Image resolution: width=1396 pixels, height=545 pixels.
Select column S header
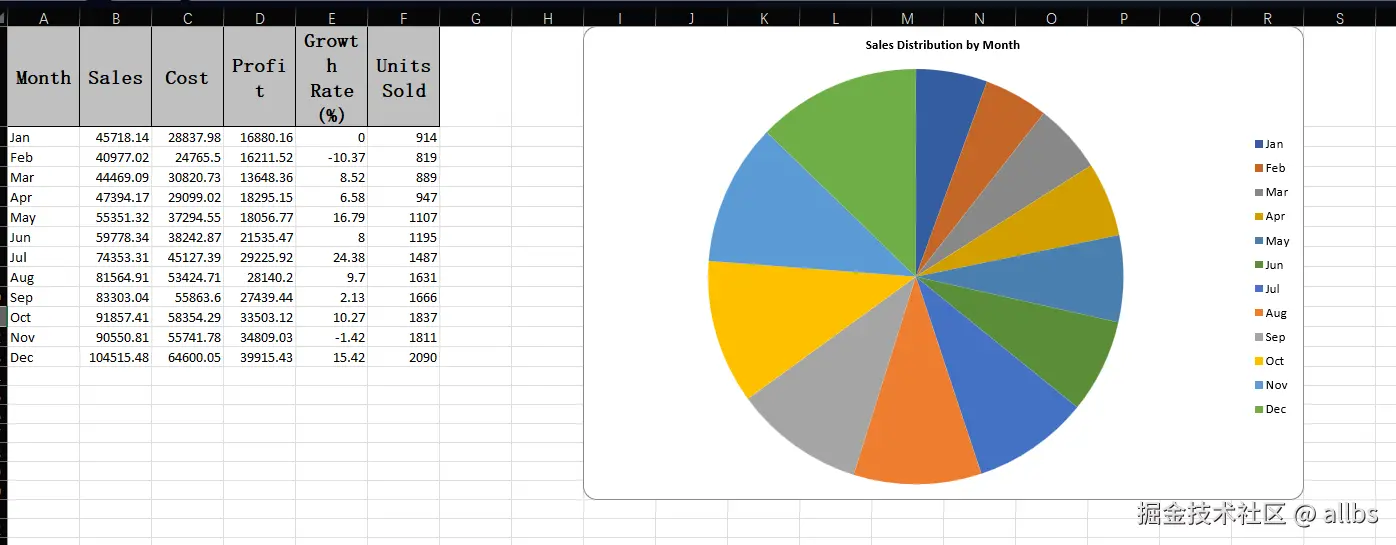(x=1339, y=18)
